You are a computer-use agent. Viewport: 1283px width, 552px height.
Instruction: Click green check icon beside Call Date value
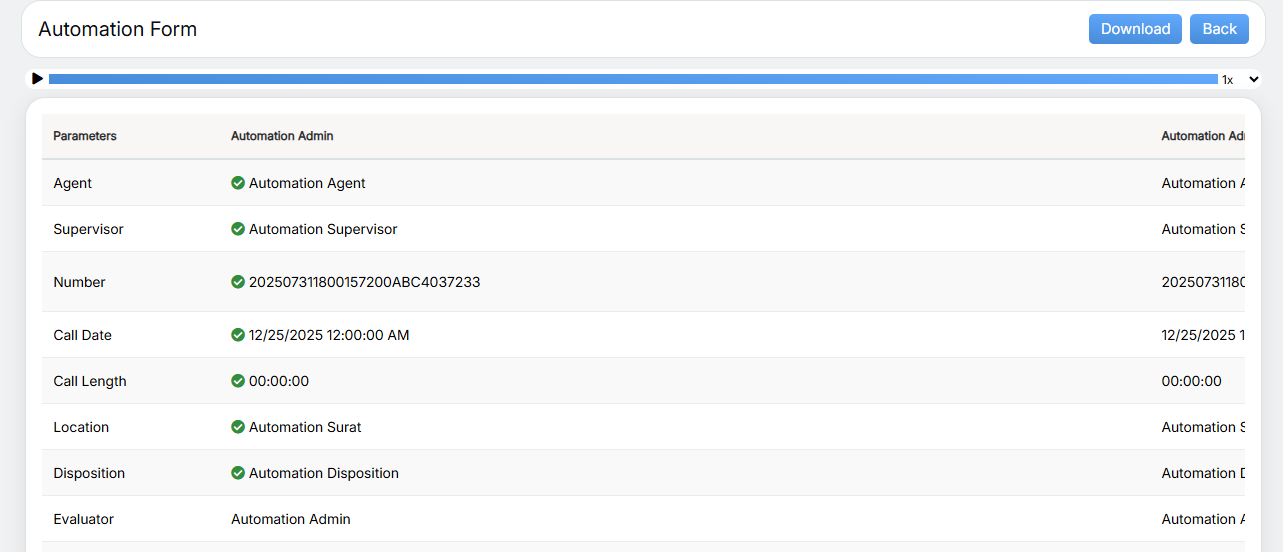(x=238, y=335)
